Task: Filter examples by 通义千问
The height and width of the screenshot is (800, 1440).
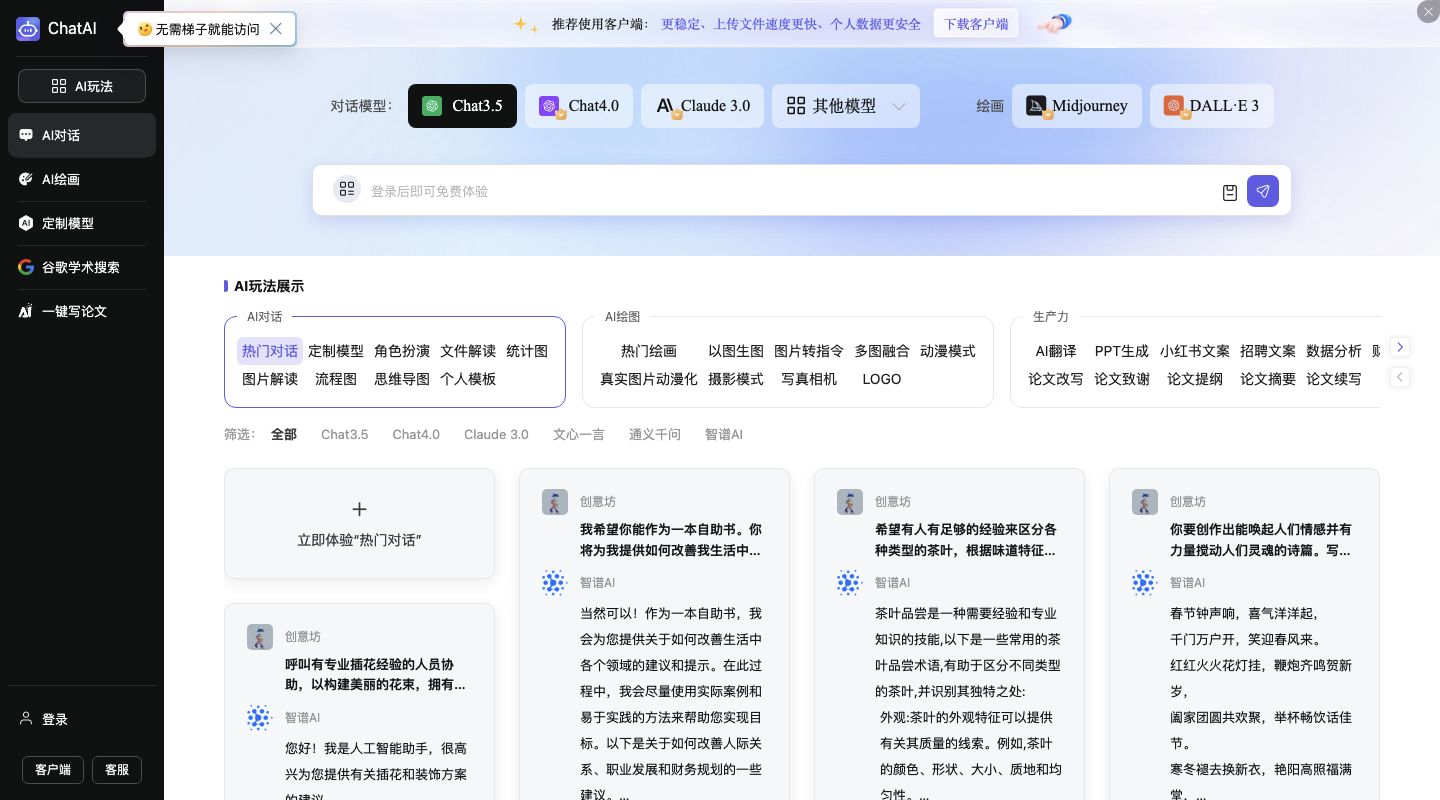Action: 655,434
